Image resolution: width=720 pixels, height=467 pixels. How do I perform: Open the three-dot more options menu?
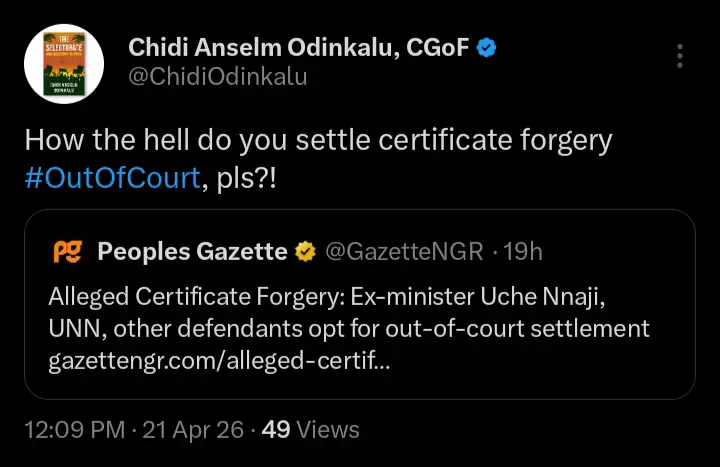pos(680,55)
